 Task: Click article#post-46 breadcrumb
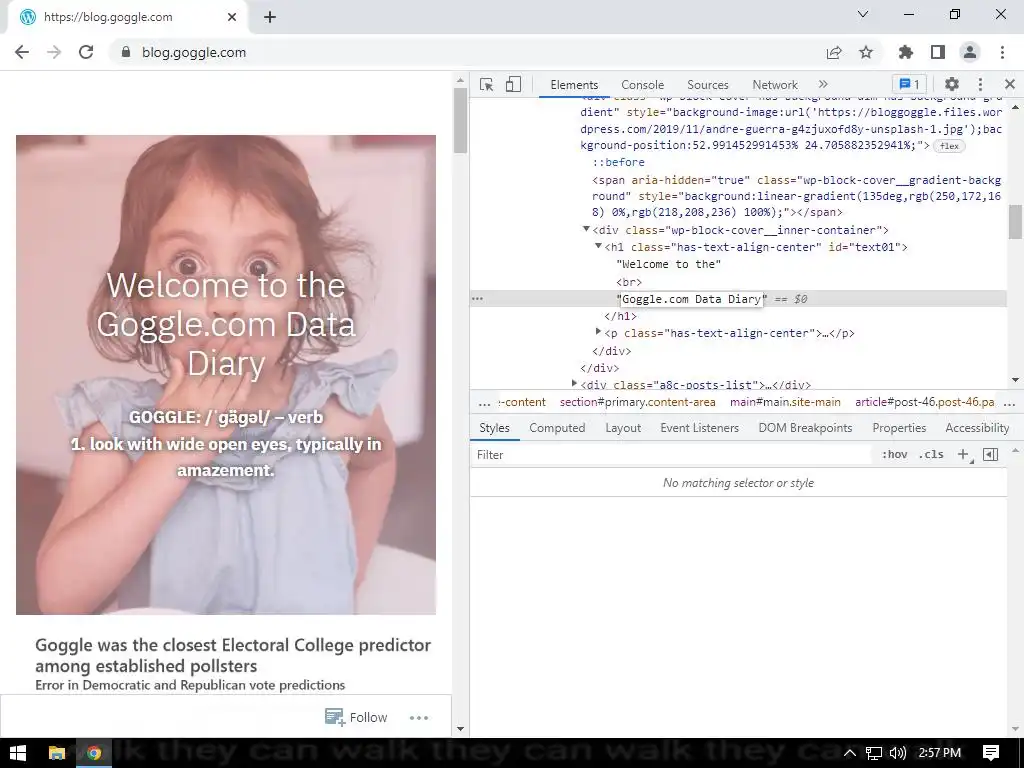[925, 402]
